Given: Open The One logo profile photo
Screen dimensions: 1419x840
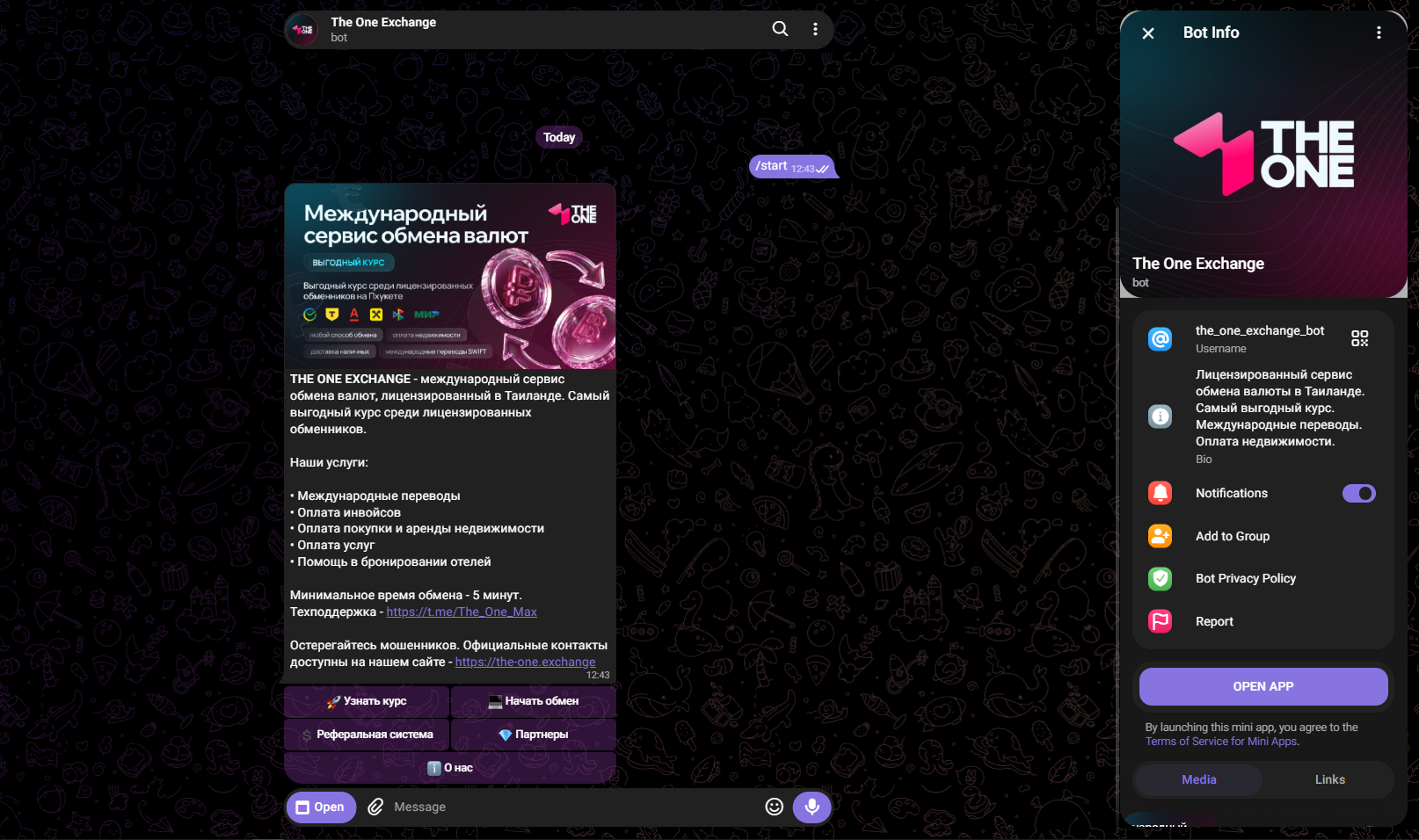Looking at the screenshot, I should tap(1263, 155).
